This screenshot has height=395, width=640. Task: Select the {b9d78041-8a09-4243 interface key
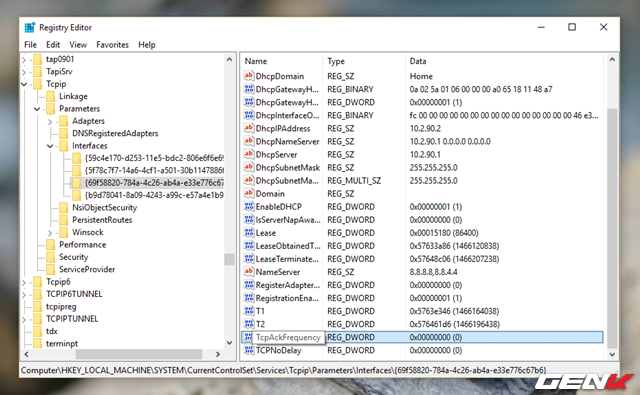[154, 195]
